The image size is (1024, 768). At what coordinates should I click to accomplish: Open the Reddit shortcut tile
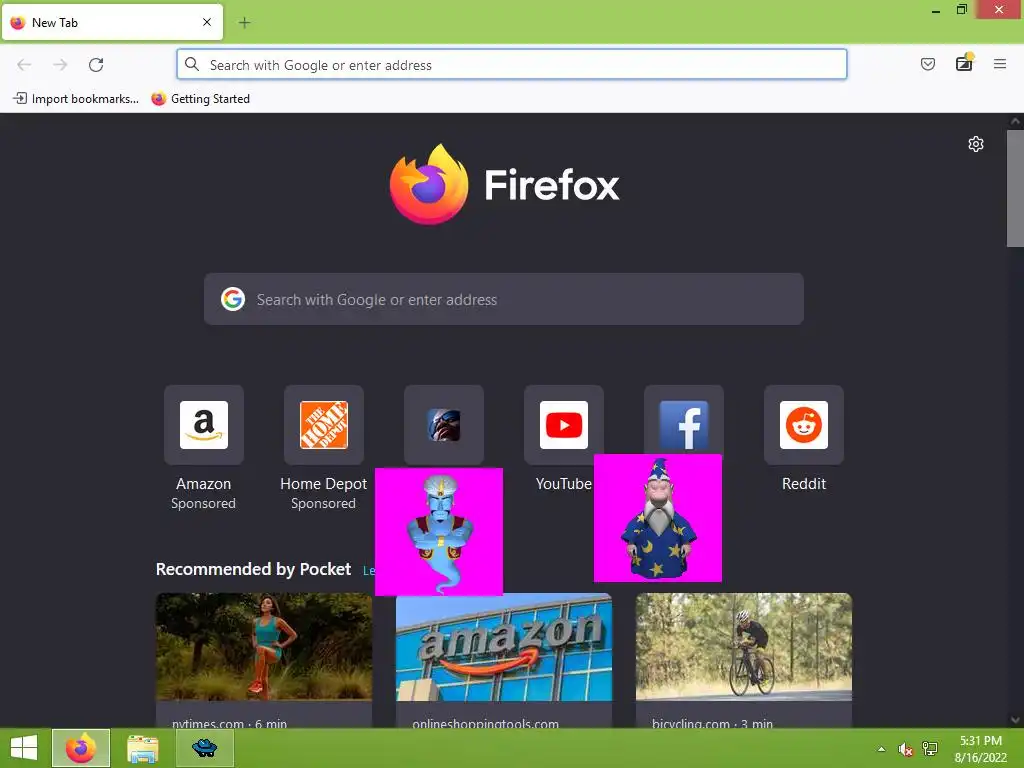click(x=803, y=425)
